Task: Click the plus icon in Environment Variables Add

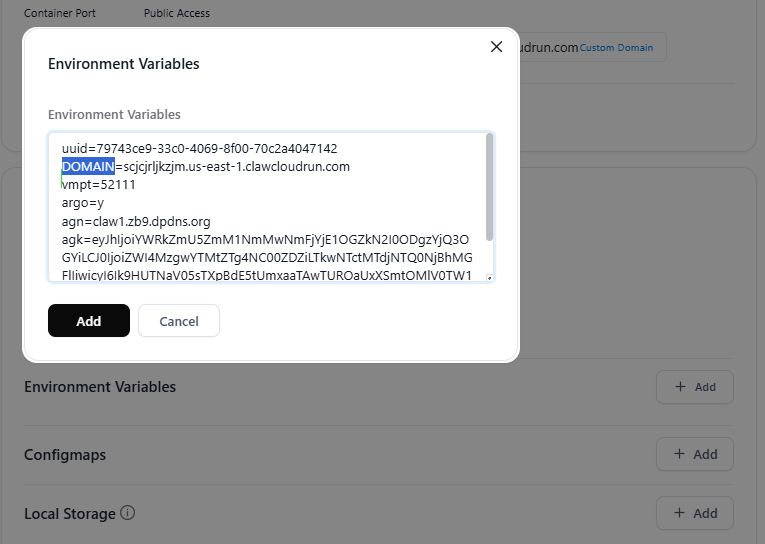Action: (x=680, y=386)
